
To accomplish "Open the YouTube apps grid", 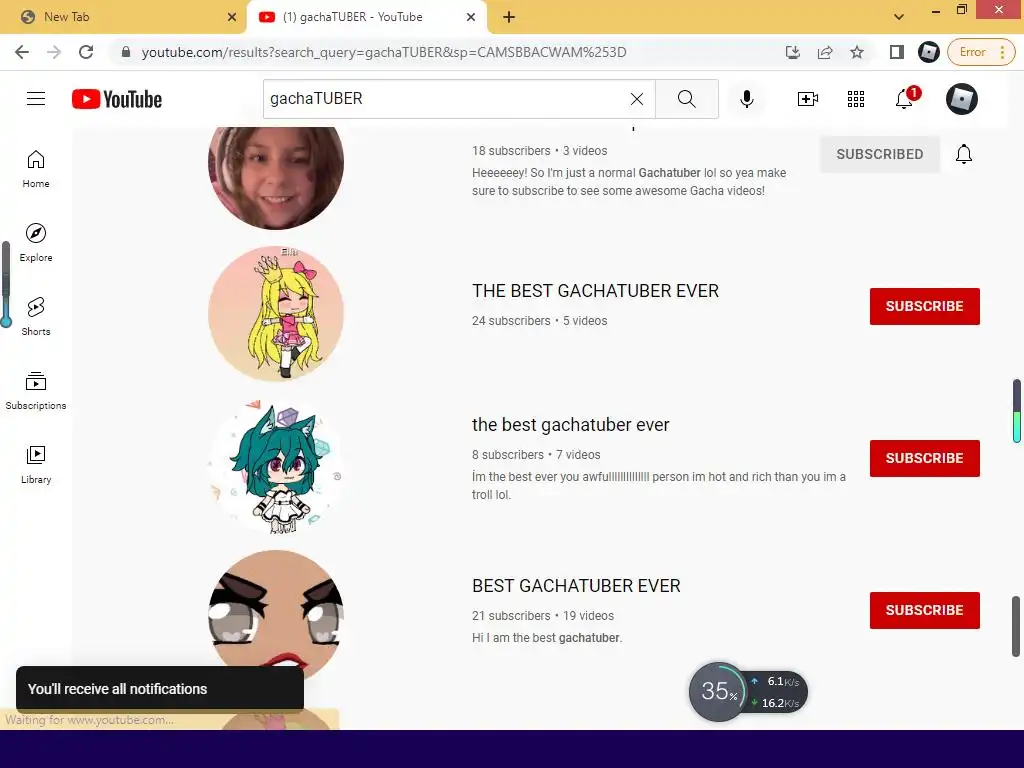I will pos(856,99).
